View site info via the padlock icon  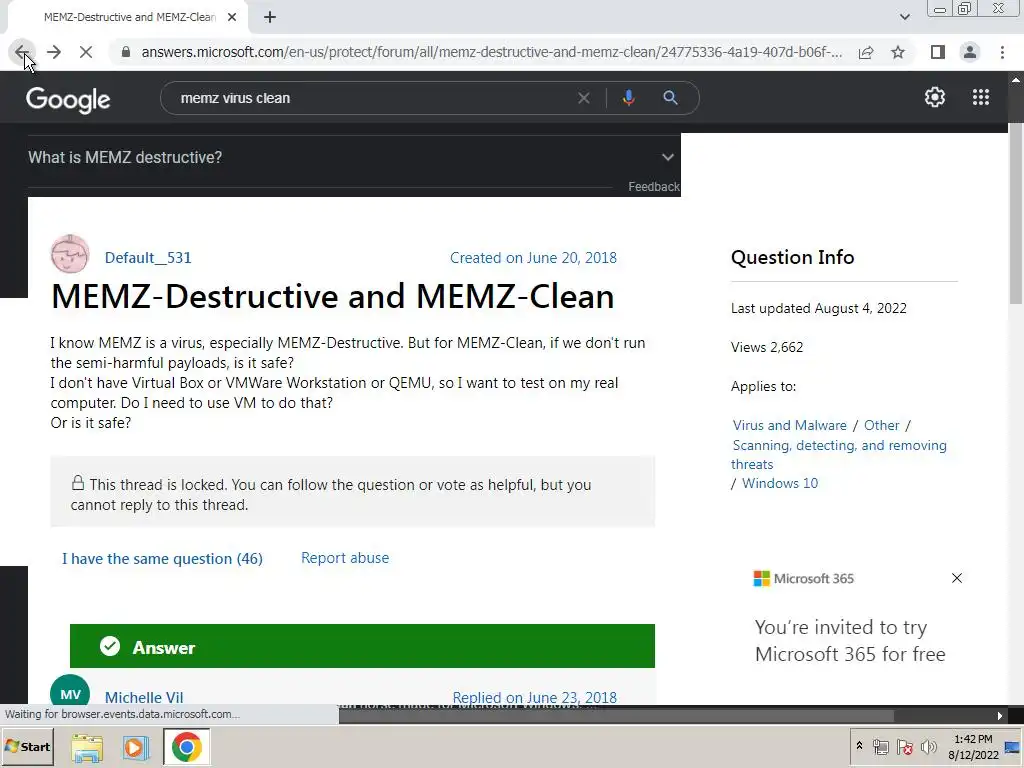(x=126, y=52)
